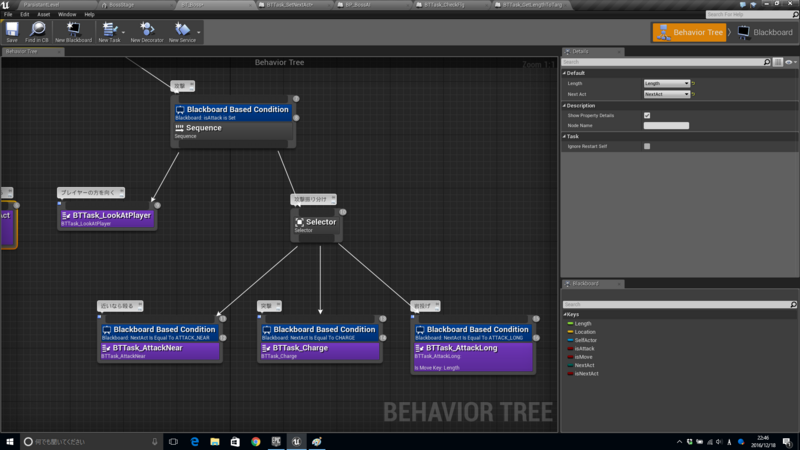Open the Asset menu
This screenshot has width=800, height=450.
click(43, 14)
